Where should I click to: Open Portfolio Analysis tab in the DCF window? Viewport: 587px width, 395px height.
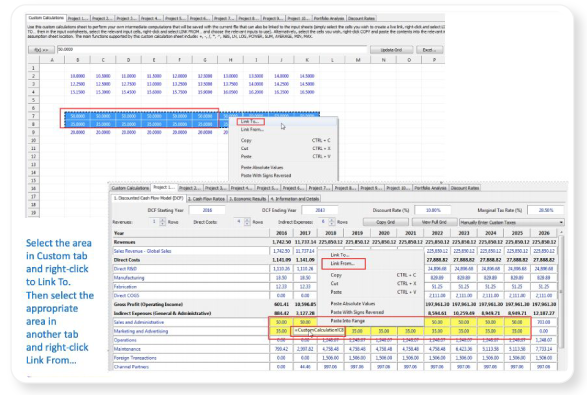[x=431, y=188]
